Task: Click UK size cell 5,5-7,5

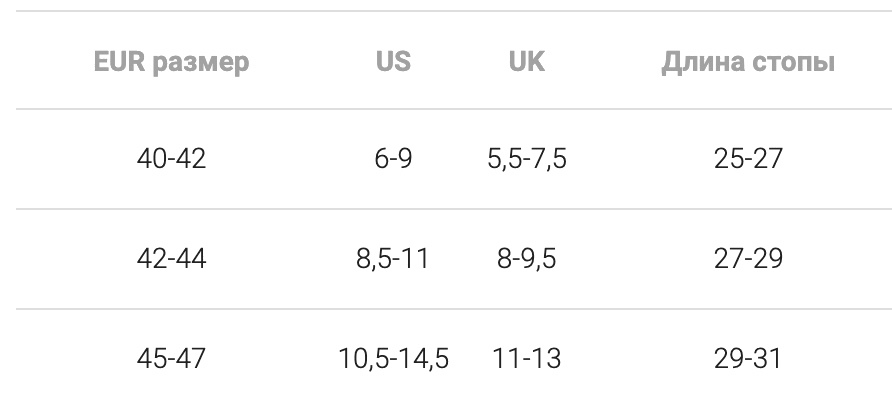Action: (526, 158)
